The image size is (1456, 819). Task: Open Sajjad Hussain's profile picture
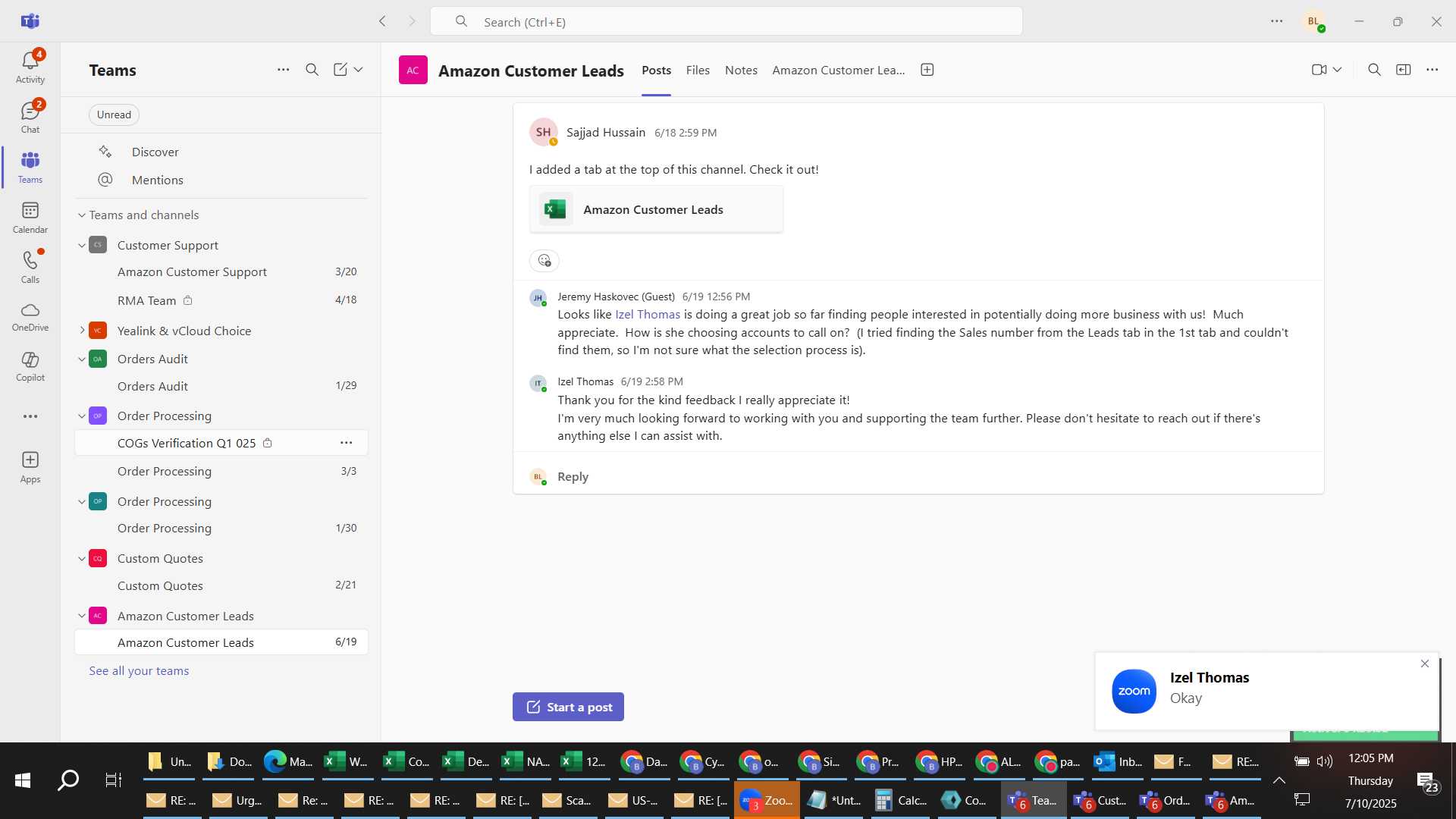coord(544,132)
